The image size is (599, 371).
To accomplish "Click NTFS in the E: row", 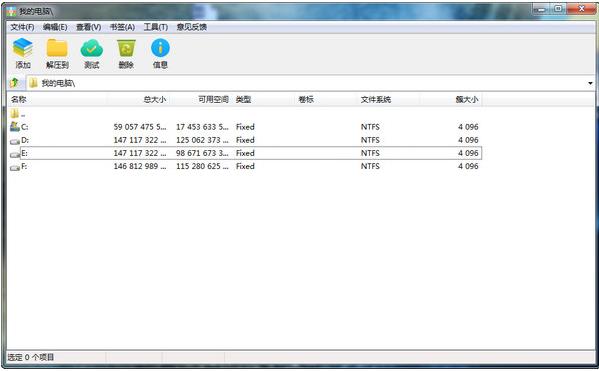I will [370, 153].
